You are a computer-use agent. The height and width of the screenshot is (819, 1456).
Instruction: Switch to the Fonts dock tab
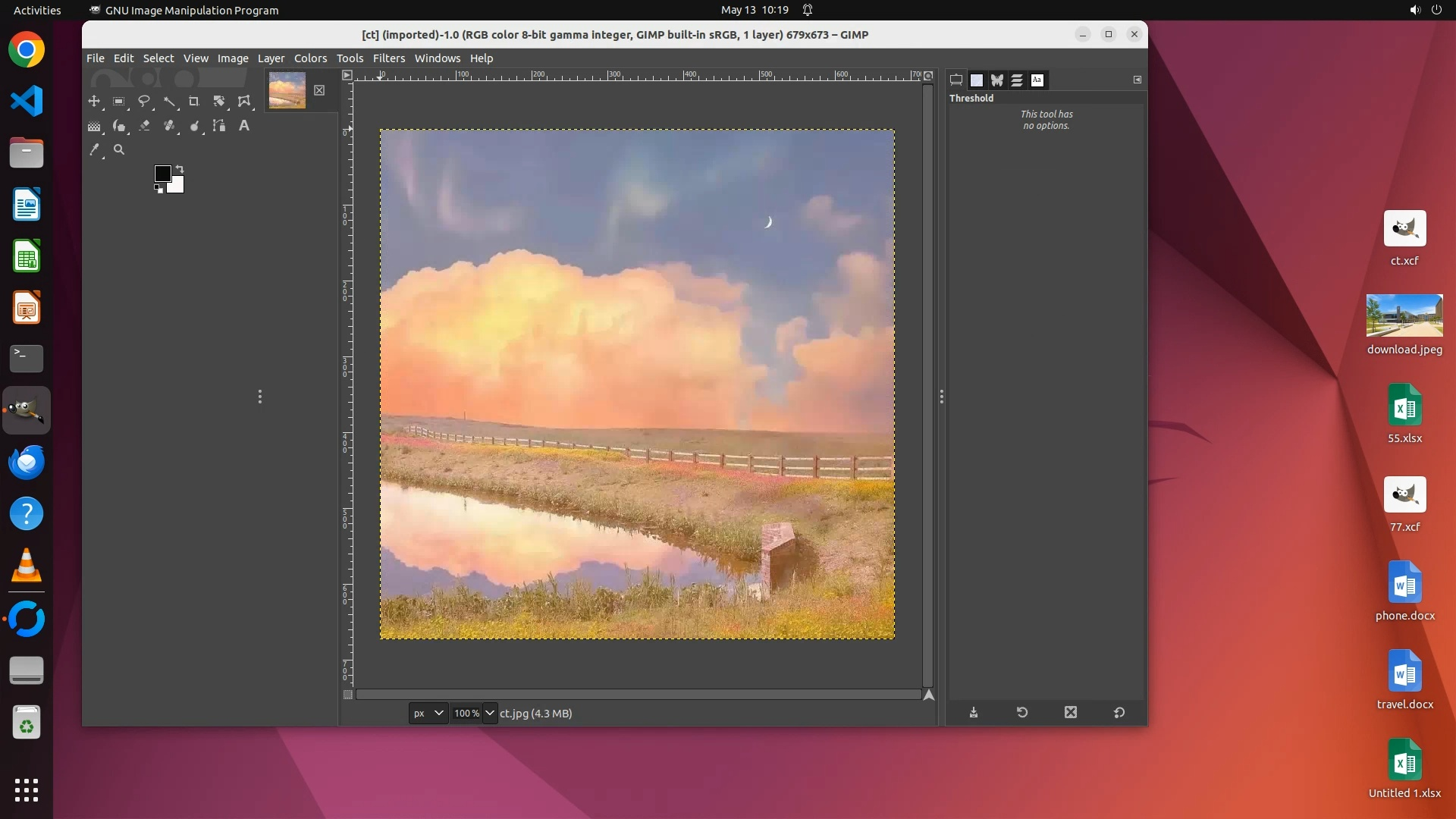[x=1037, y=80]
